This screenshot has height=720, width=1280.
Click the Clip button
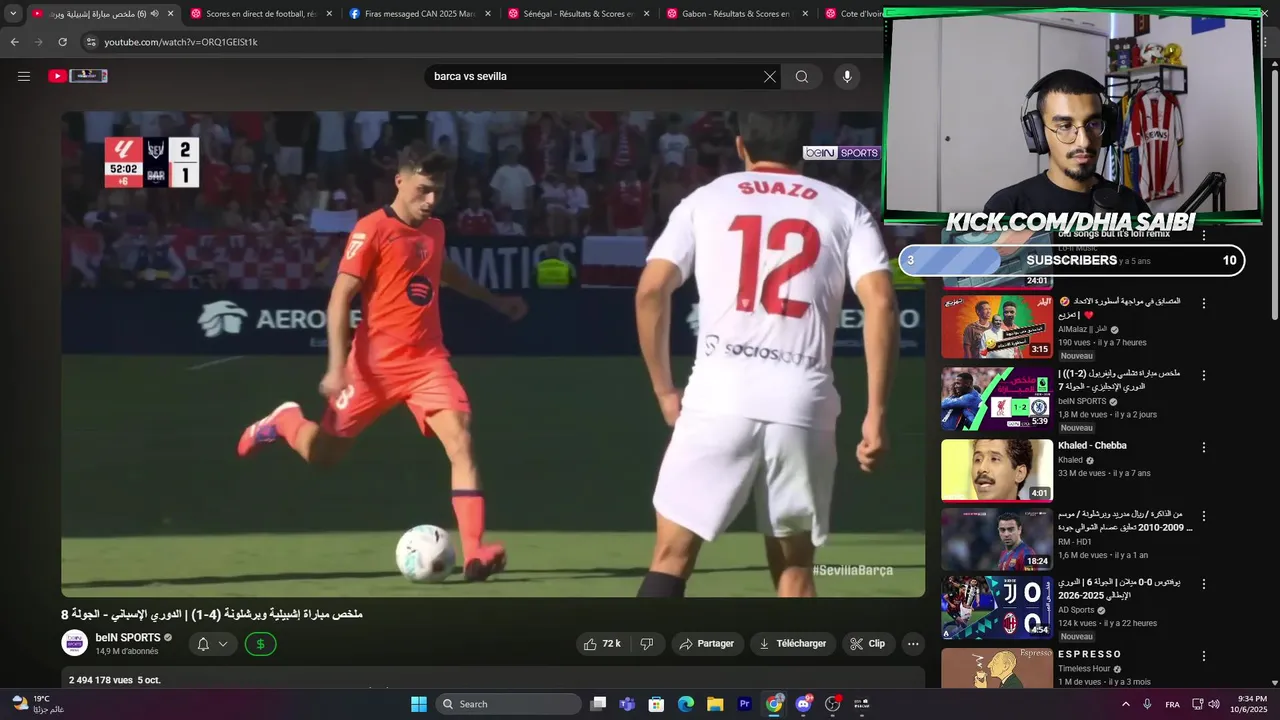coord(868,644)
